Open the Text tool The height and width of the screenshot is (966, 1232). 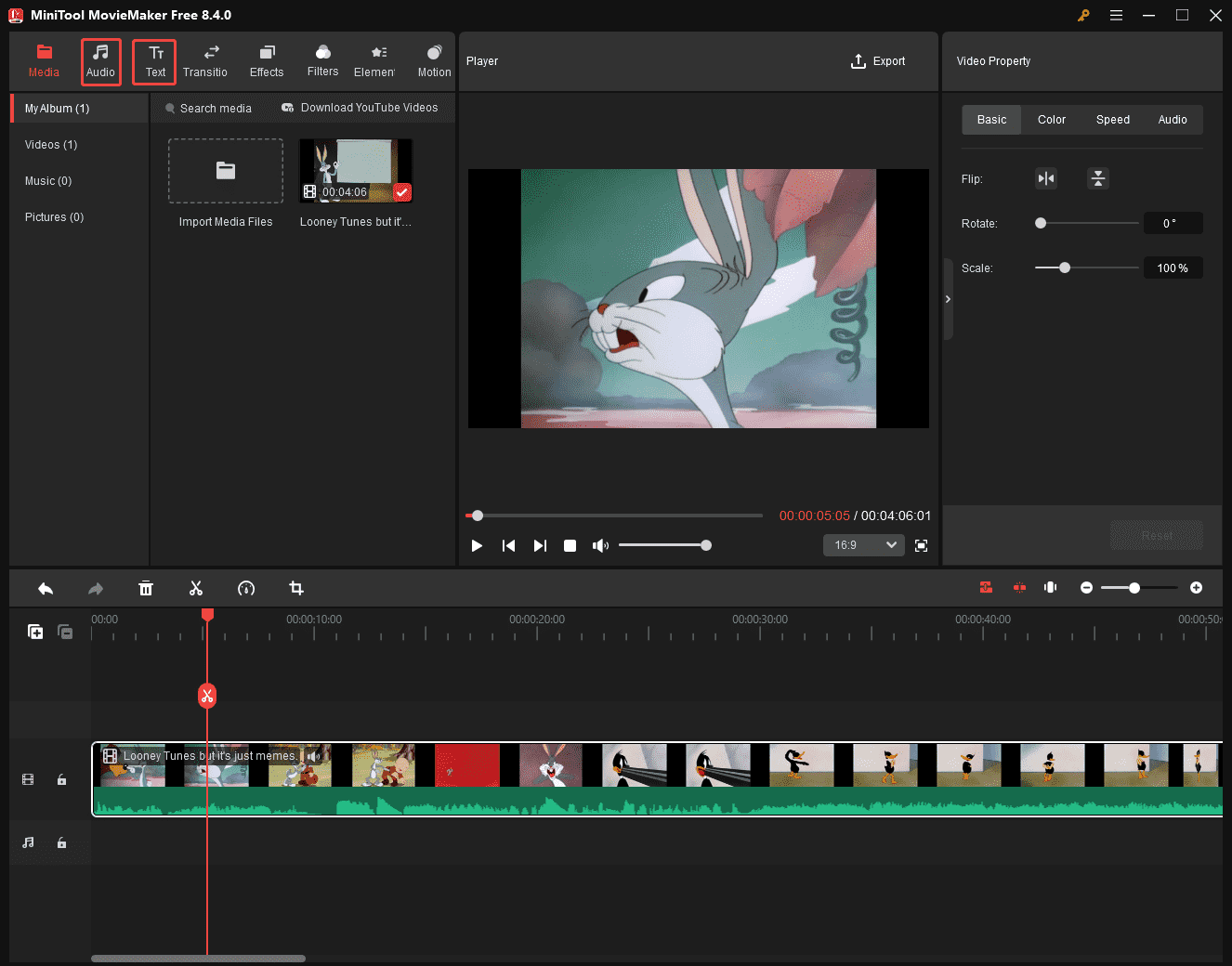[x=153, y=61]
